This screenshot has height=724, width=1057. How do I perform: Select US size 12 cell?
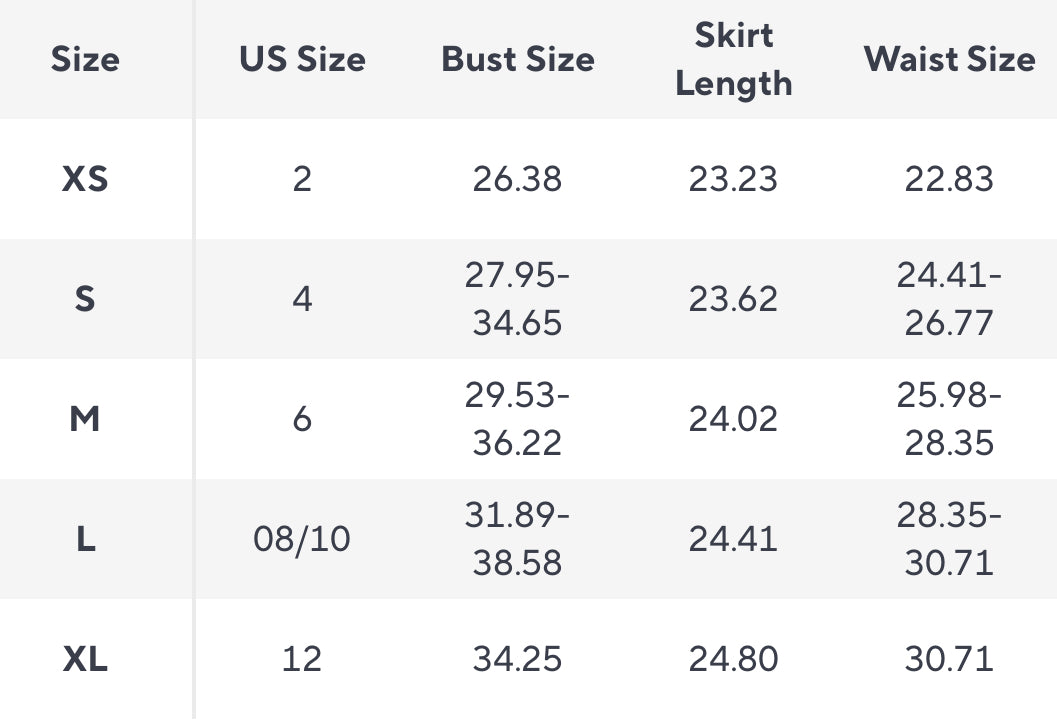[302, 659]
